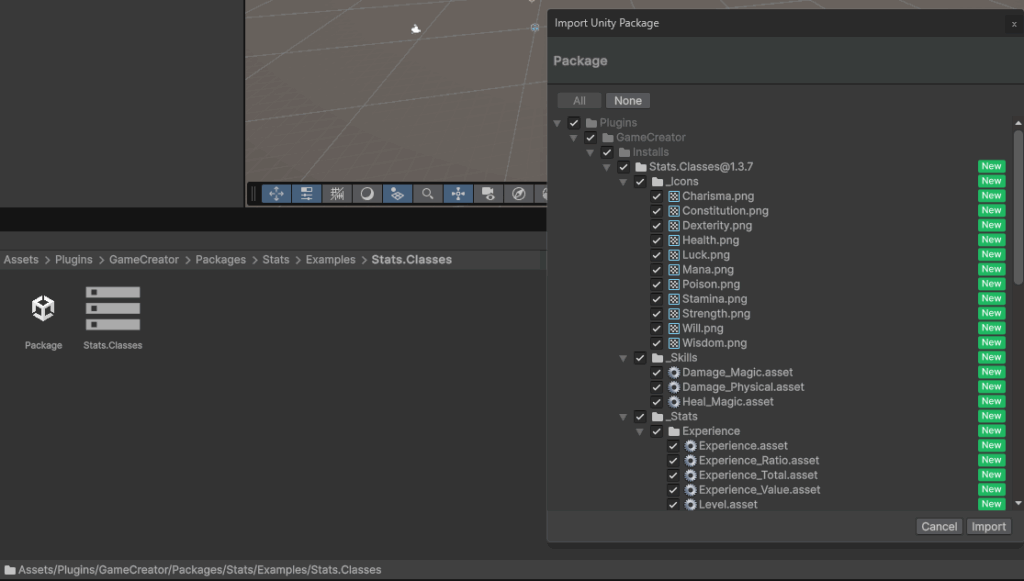Go to Plugins in the breadcrumb path
1024x581 pixels.
tap(74, 260)
